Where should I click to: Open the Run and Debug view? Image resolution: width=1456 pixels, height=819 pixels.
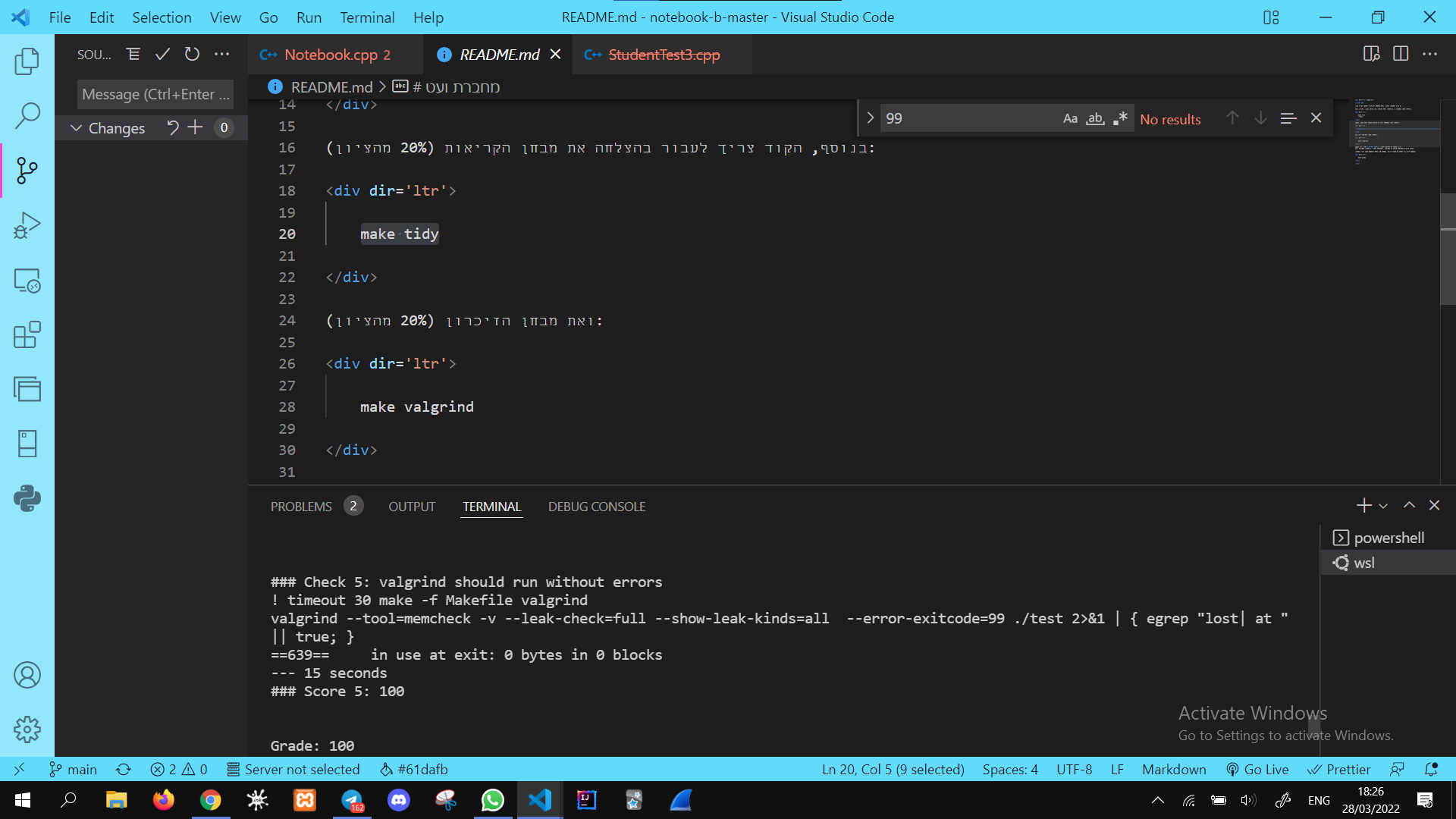(28, 225)
